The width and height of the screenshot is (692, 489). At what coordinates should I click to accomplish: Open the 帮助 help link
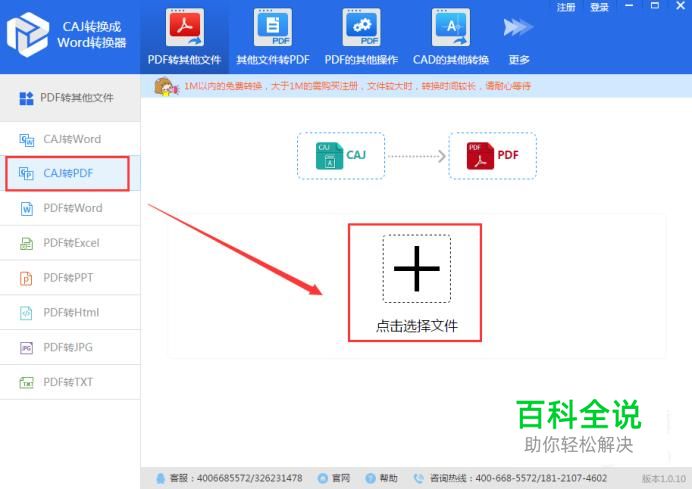tap(388, 478)
